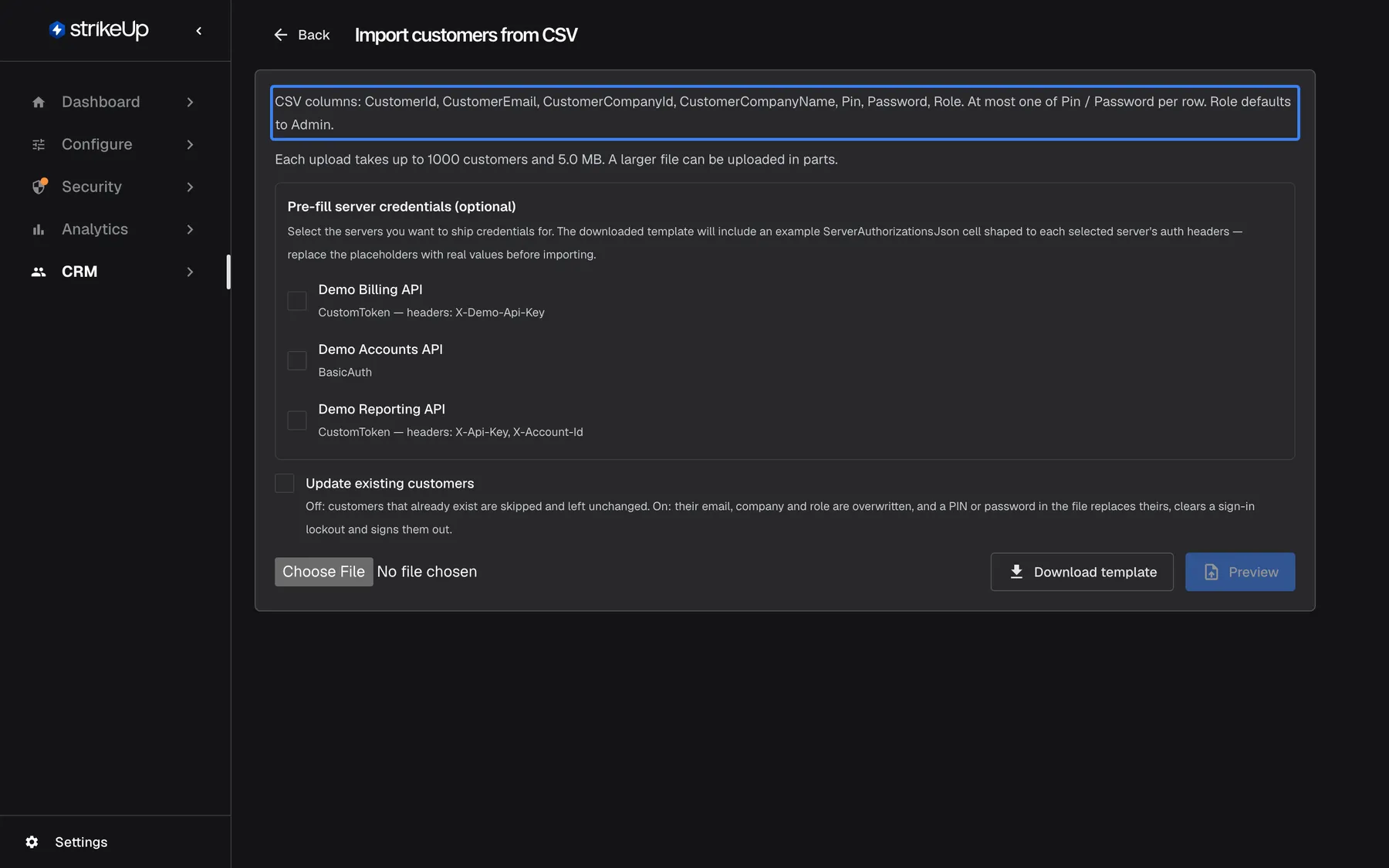1389x868 pixels.
Task: Go to the Analytics menu item
Action: (x=113, y=229)
